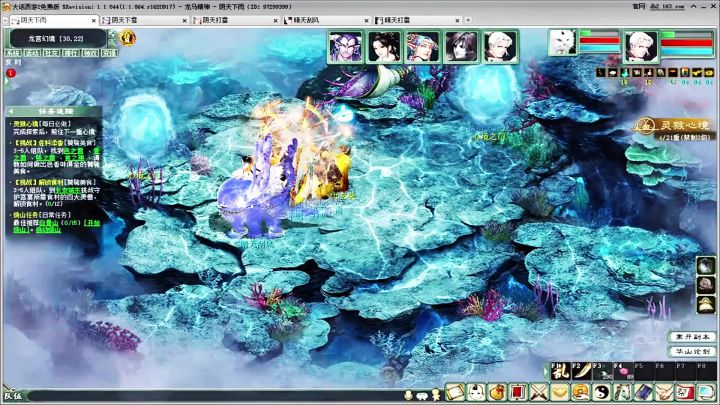Click the 华山论剑 button
Screen dimensions: 720x405
[692, 351]
